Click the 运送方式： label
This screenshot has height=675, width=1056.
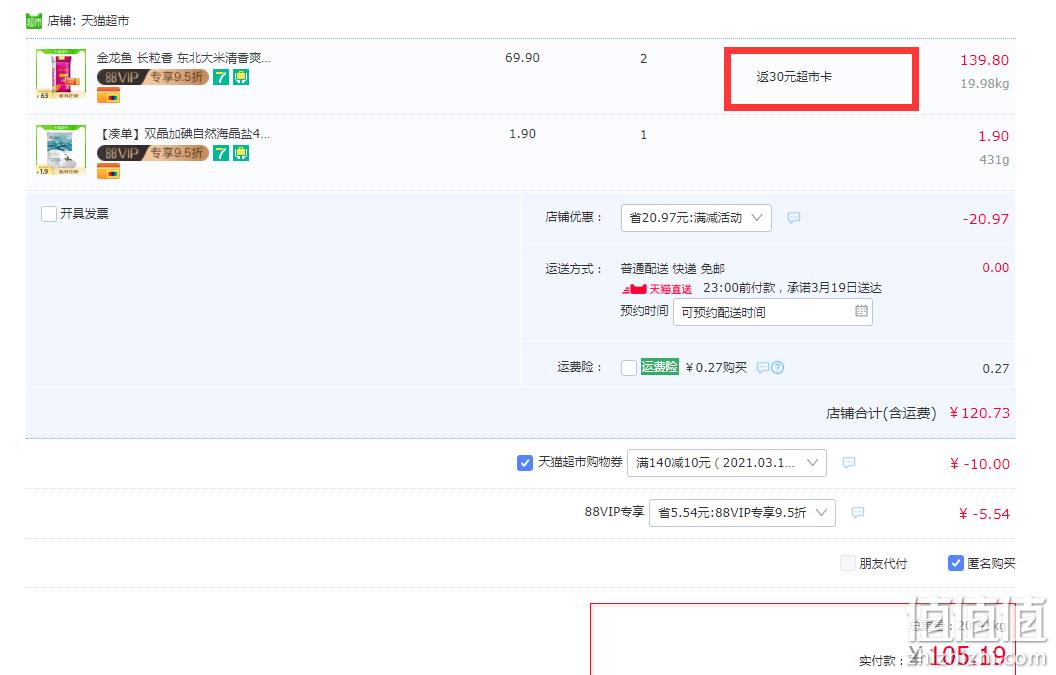click(574, 269)
